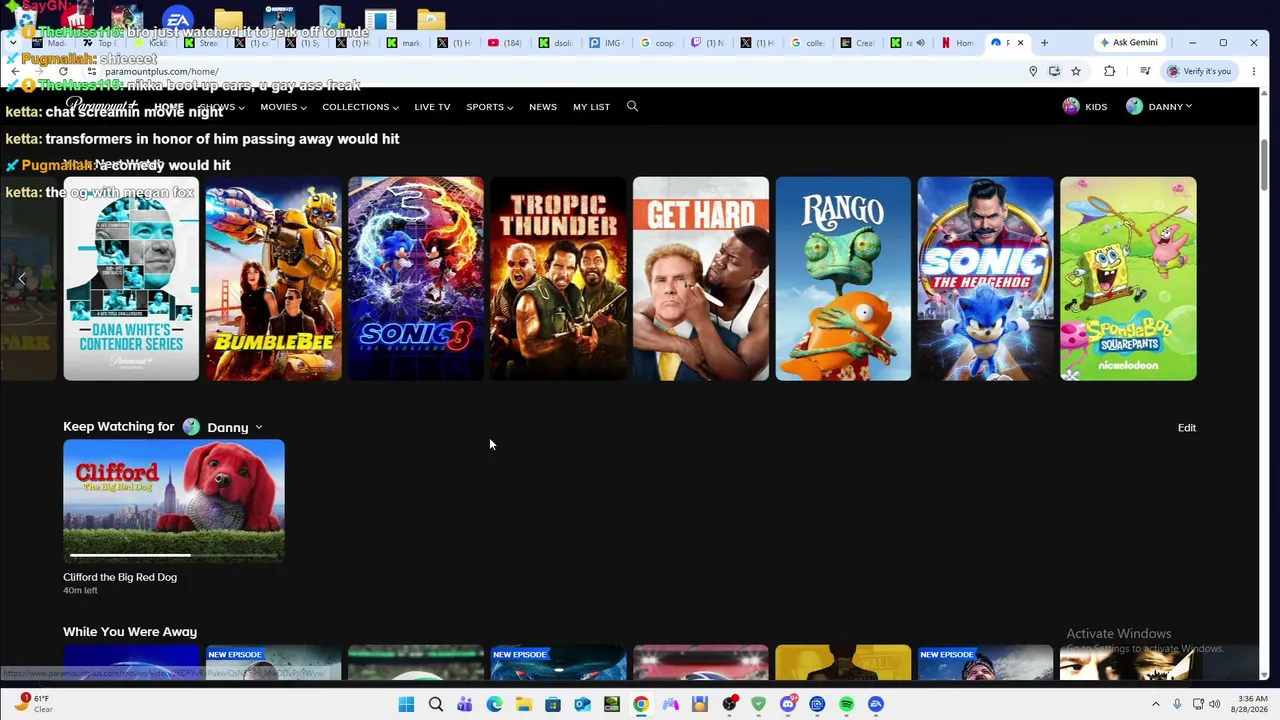The height and width of the screenshot is (720, 1280).
Task: Open Chrome's tab search dropdown arrow
Action: [x=13, y=43]
